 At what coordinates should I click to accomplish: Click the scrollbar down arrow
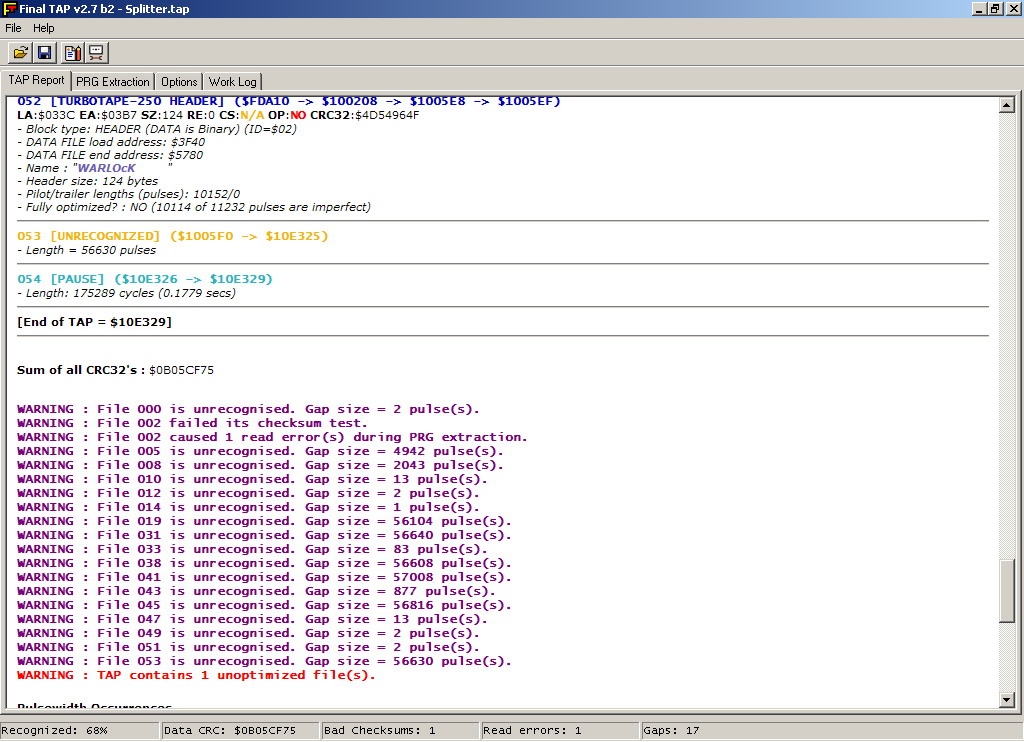[x=1007, y=700]
